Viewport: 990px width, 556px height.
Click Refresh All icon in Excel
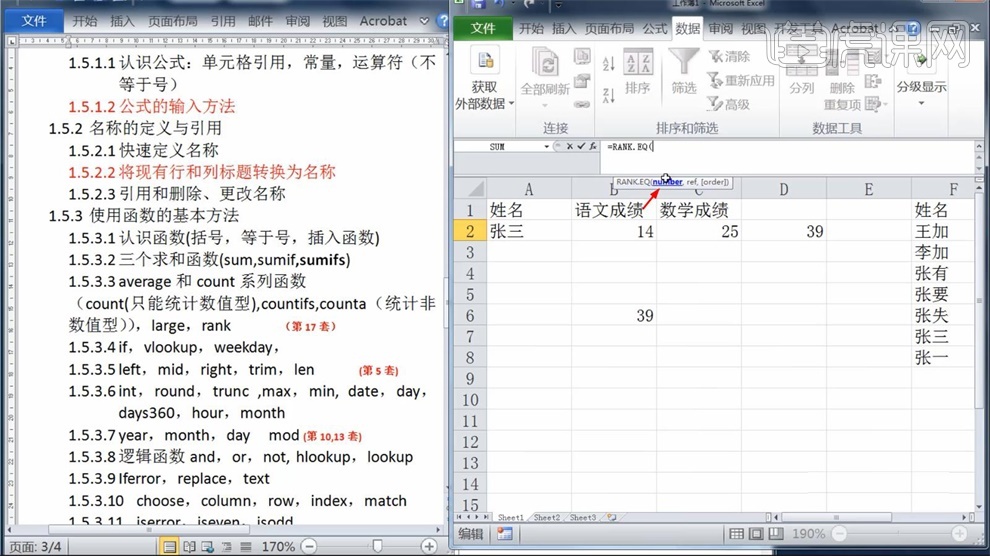point(545,63)
